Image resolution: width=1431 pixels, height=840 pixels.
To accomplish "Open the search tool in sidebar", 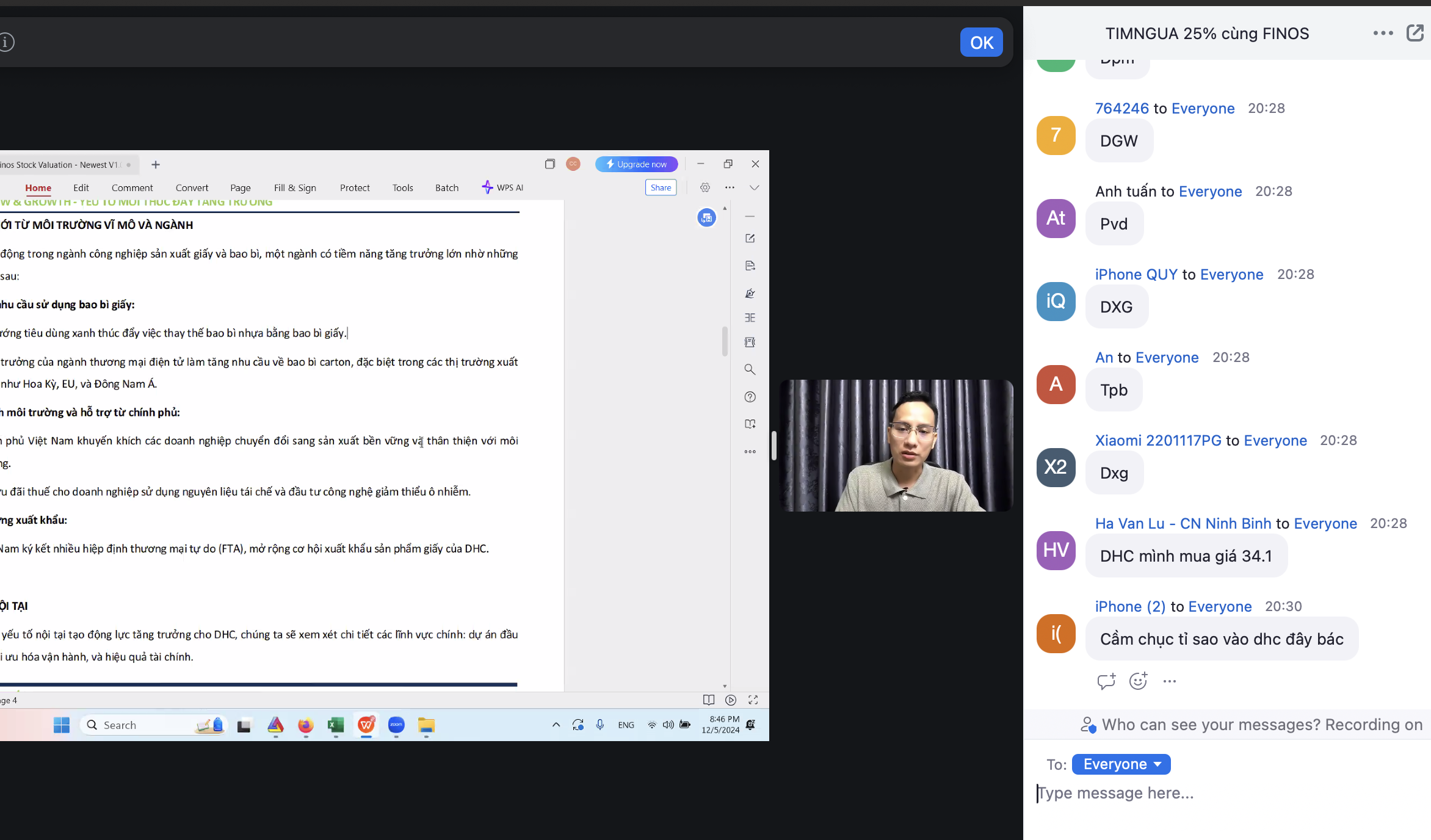I will coord(750,369).
